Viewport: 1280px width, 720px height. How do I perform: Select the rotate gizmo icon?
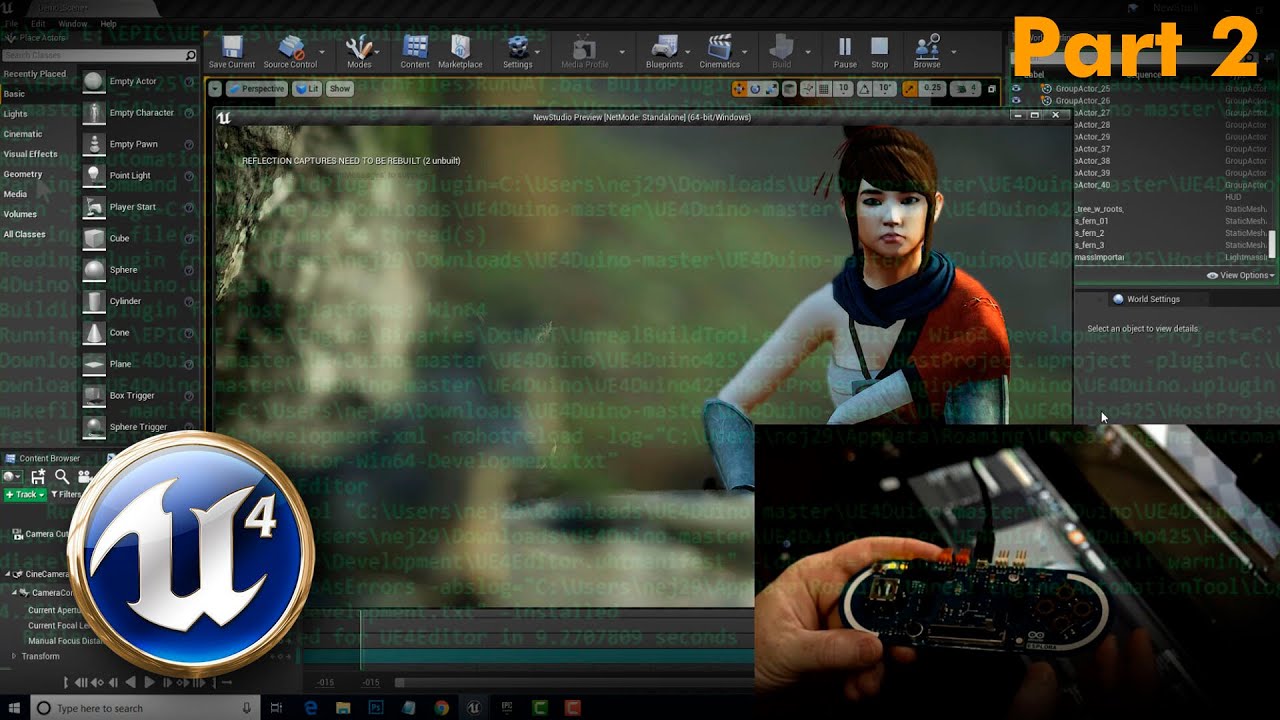(x=756, y=89)
